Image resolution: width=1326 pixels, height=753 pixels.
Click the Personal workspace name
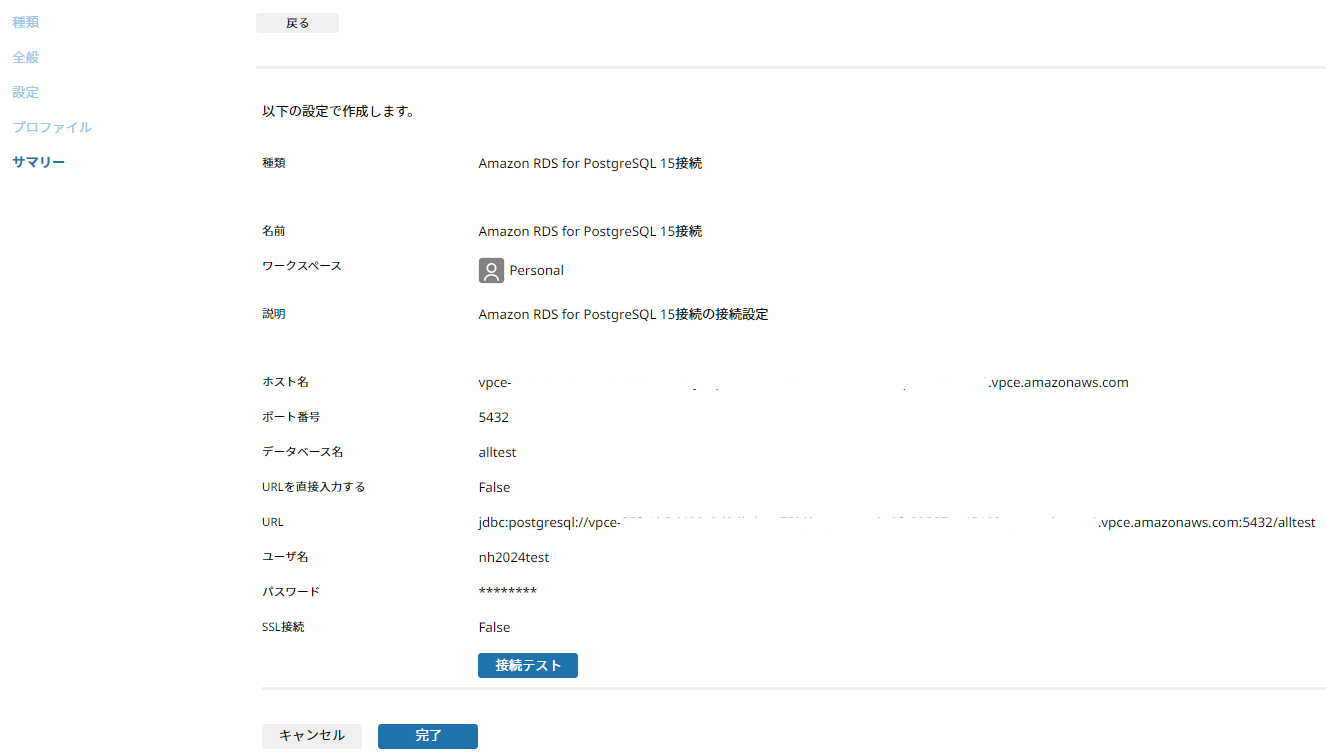[x=537, y=270]
